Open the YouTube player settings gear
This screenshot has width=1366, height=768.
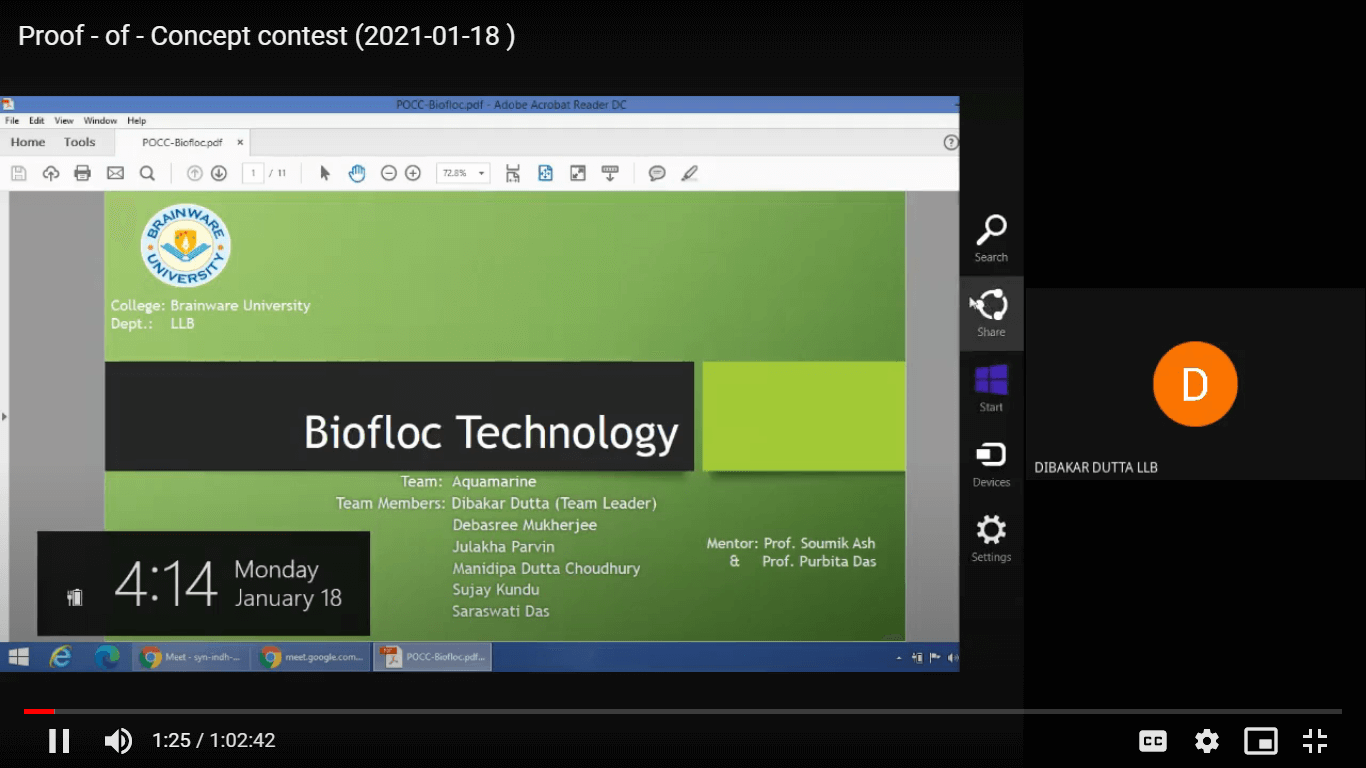tap(1207, 741)
